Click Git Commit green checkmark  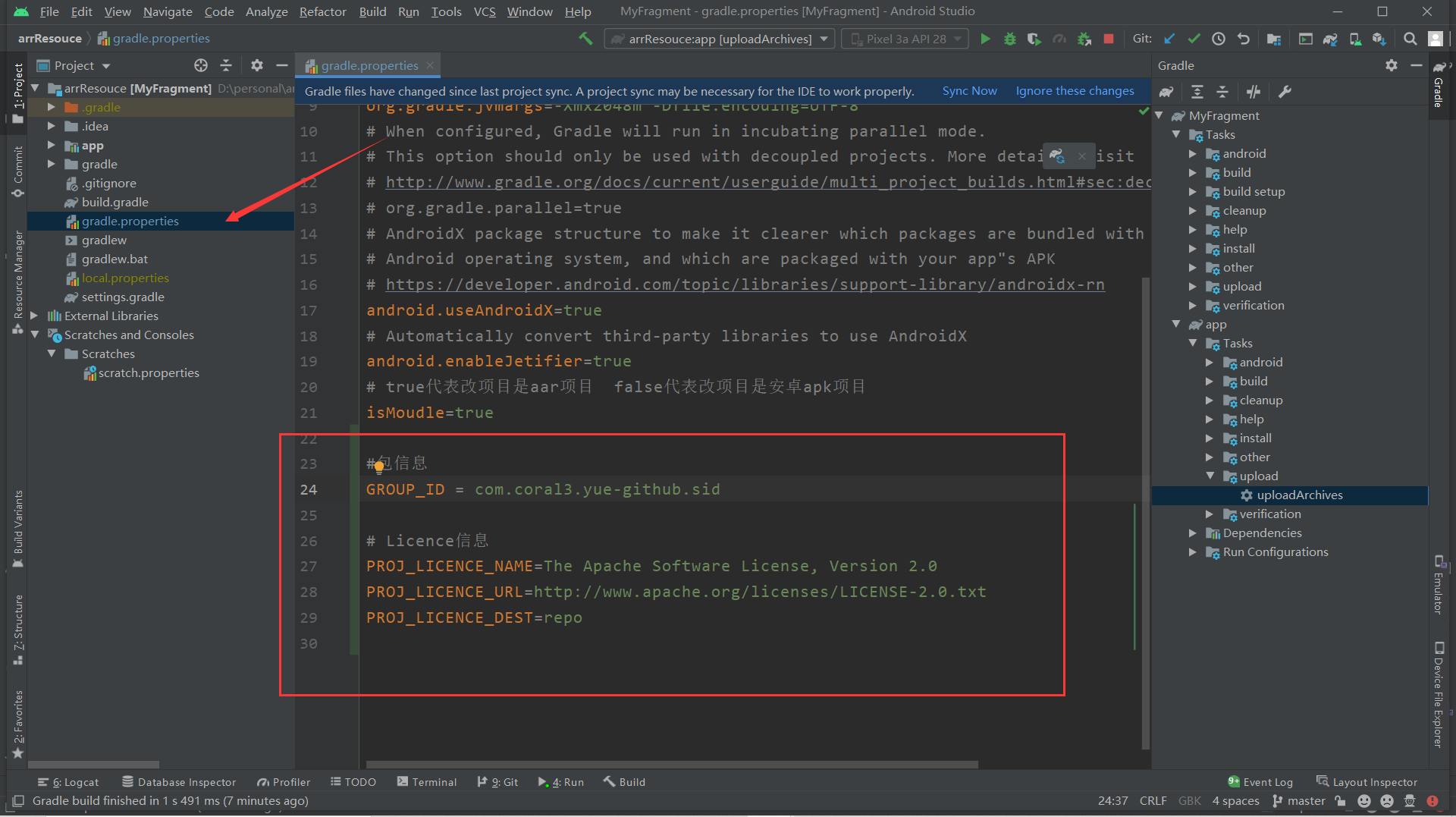(x=1194, y=39)
